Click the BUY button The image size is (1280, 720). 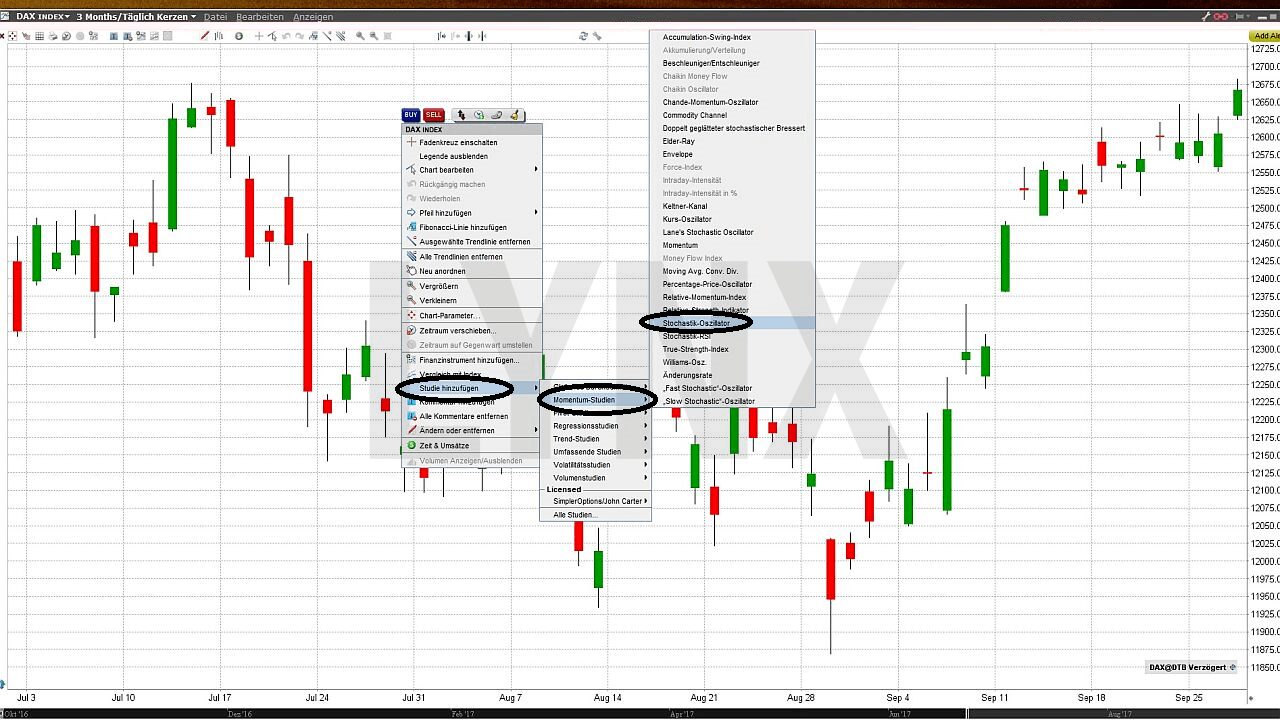(x=410, y=115)
